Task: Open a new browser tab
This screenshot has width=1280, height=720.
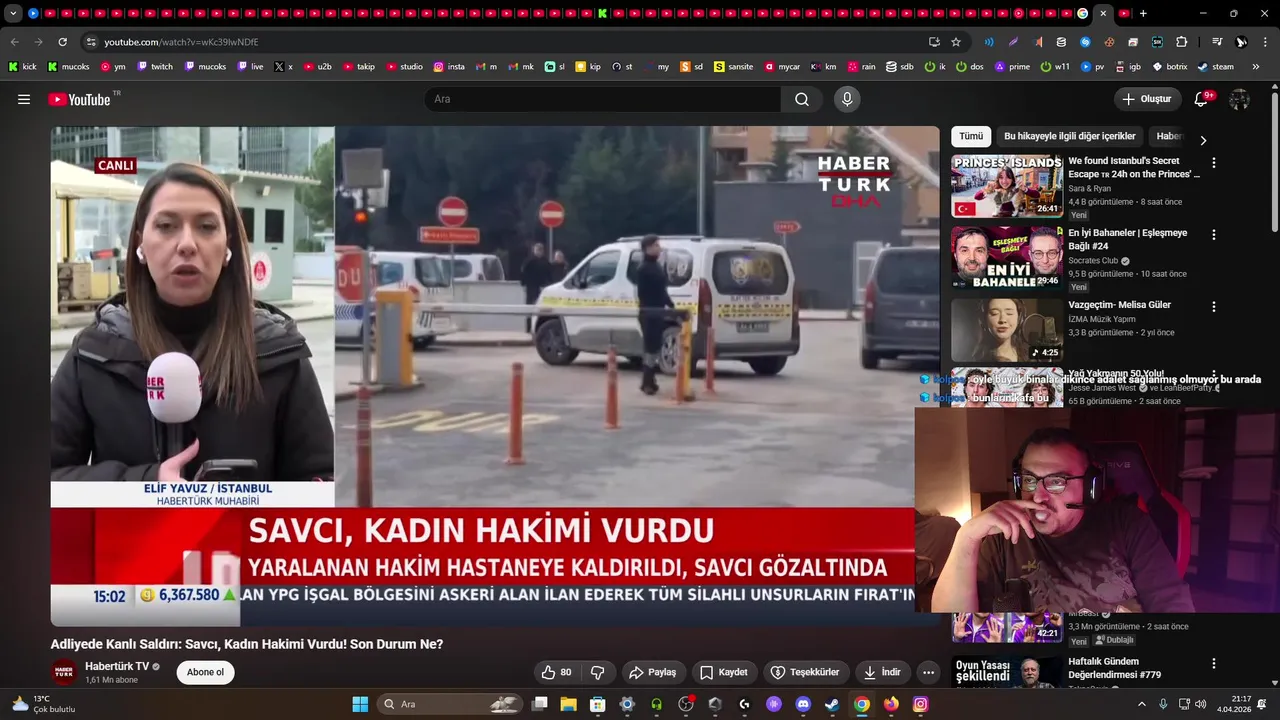Action: pyautogui.click(x=1143, y=14)
